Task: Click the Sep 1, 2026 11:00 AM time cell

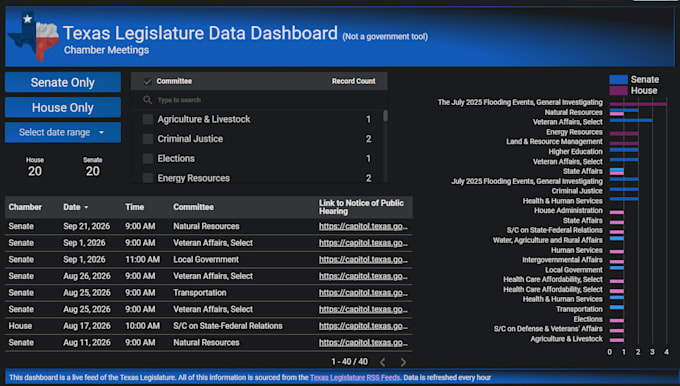Action: [x=142, y=259]
